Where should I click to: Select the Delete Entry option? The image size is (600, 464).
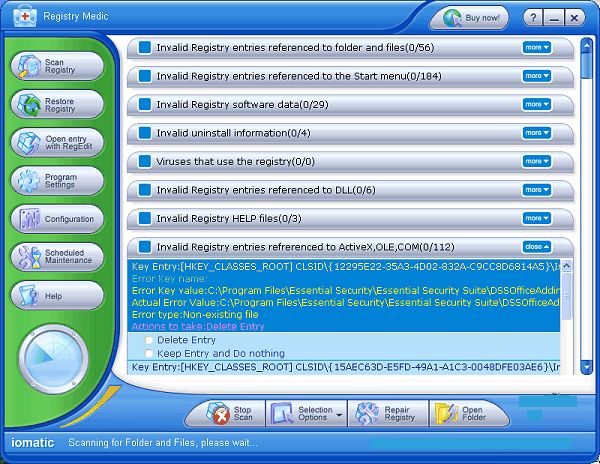(x=150, y=341)
